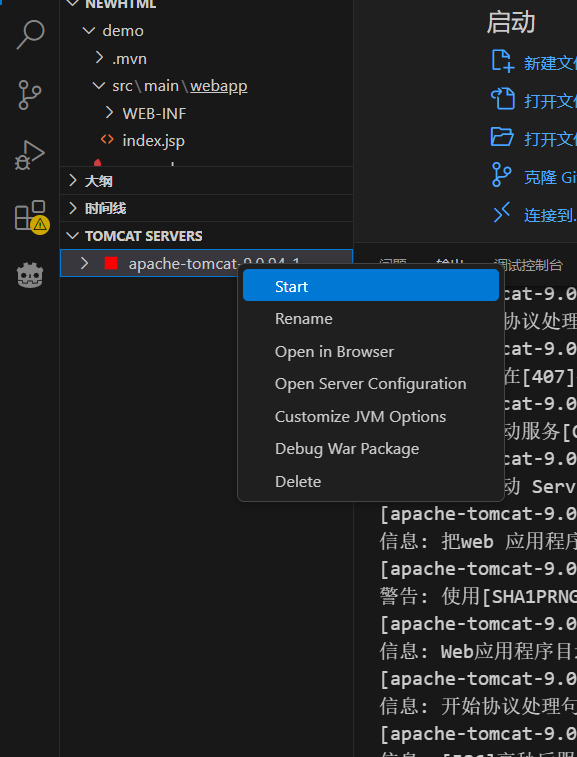Open the Extensions view with warning badge
The height and width of the screenshot is (757, 577).
pos(31,216)
